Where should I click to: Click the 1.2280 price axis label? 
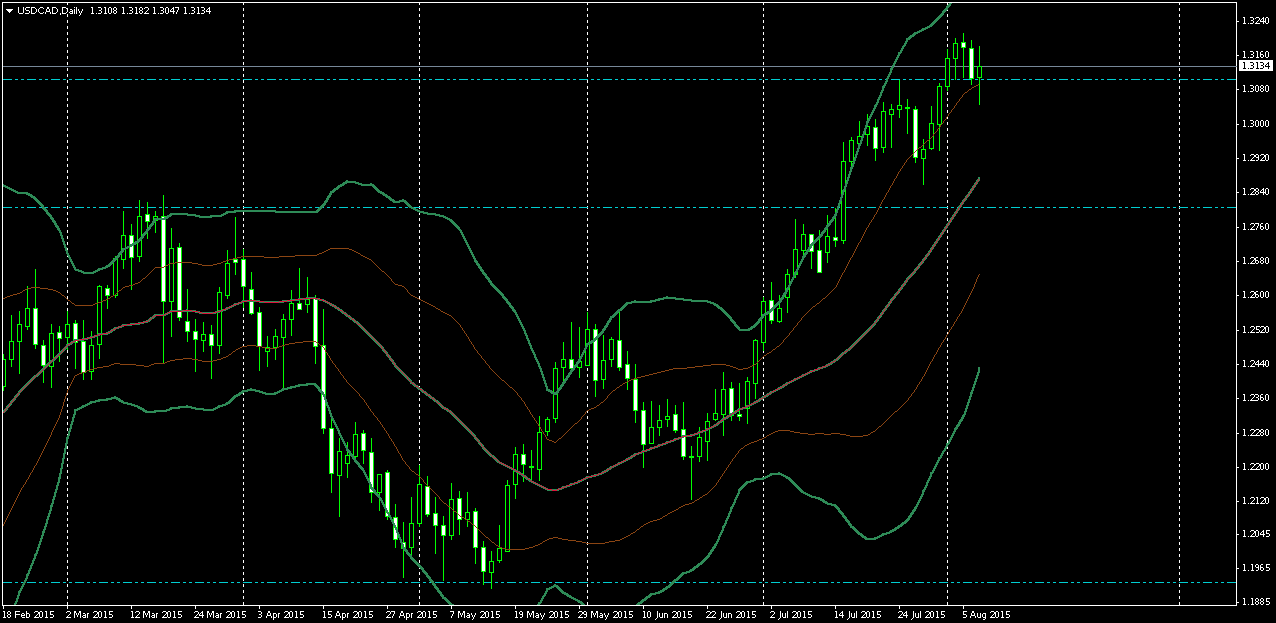[1254, 433]
